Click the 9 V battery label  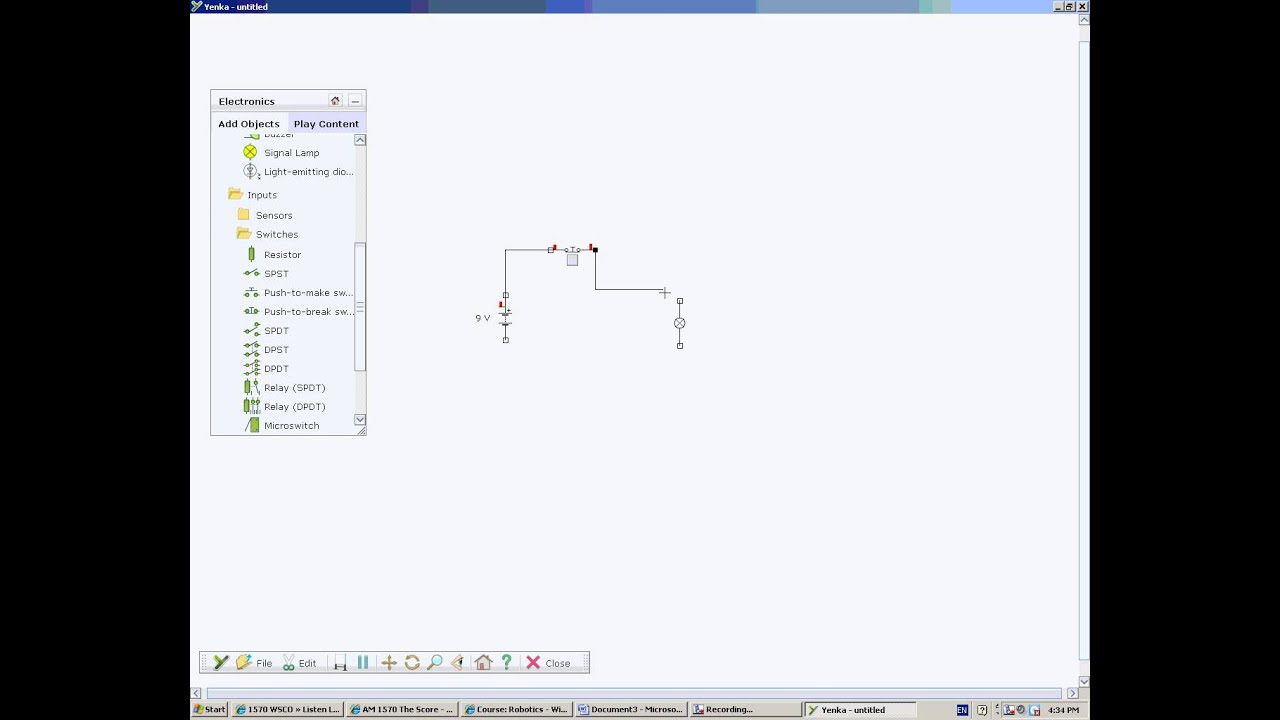pos(483,318)
